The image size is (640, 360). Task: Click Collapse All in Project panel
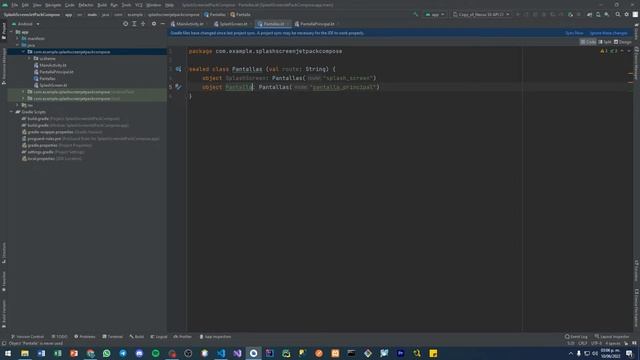tap(143, 24)
